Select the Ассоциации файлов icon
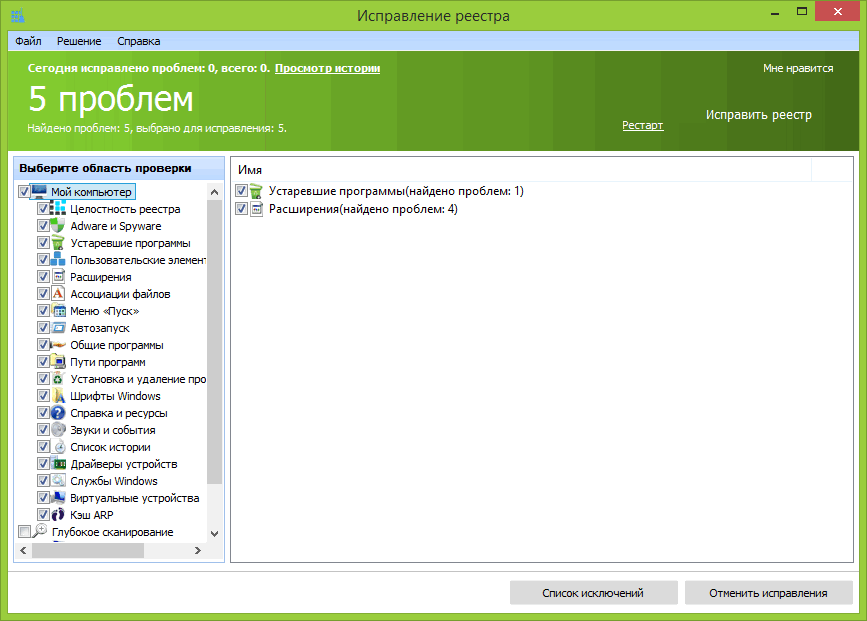867x621 pixels. click(58, 294)
